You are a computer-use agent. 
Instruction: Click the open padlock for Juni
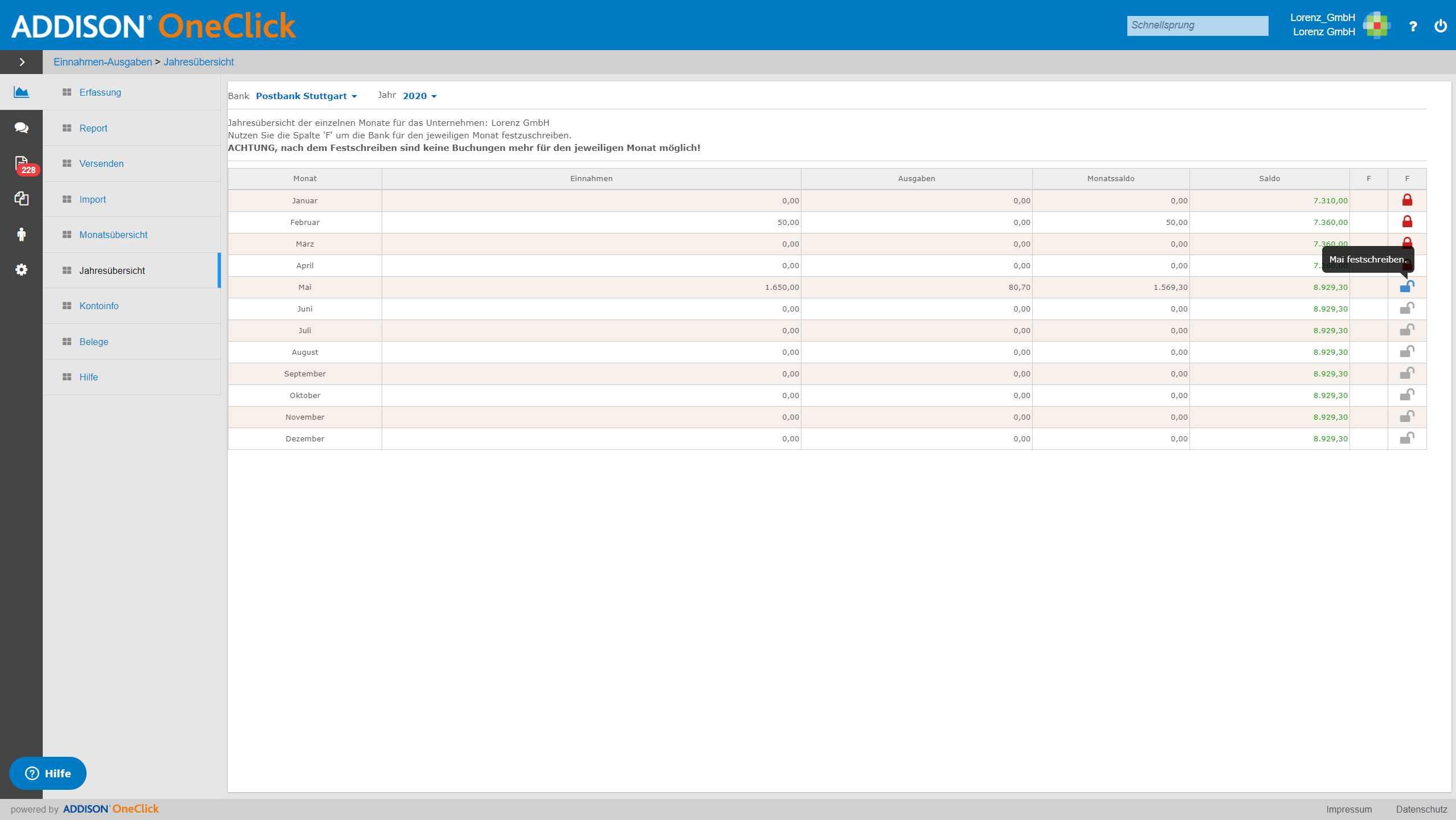point(1407,308)
